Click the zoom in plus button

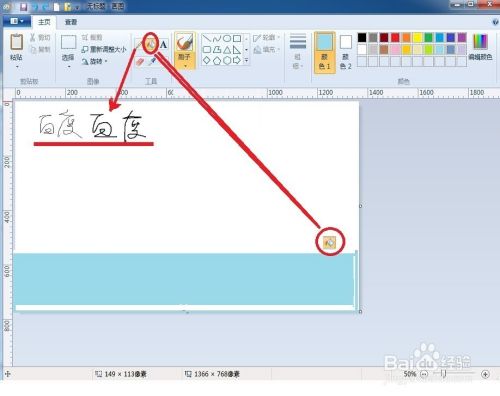click(x=485, y=374)
